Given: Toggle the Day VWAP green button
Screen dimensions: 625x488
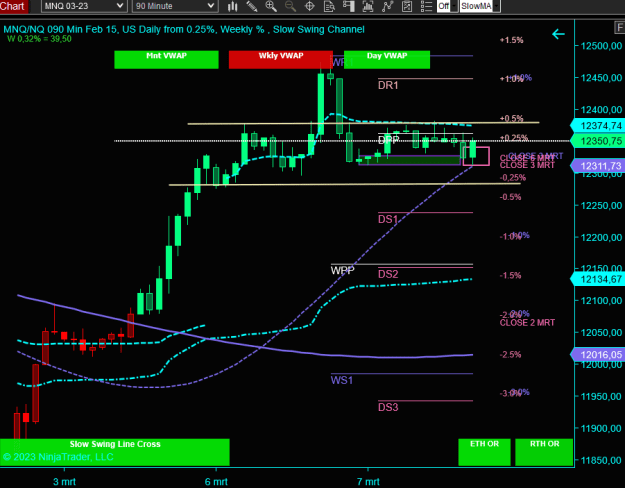Looking at the screenshot, I should tap(387, 59).
